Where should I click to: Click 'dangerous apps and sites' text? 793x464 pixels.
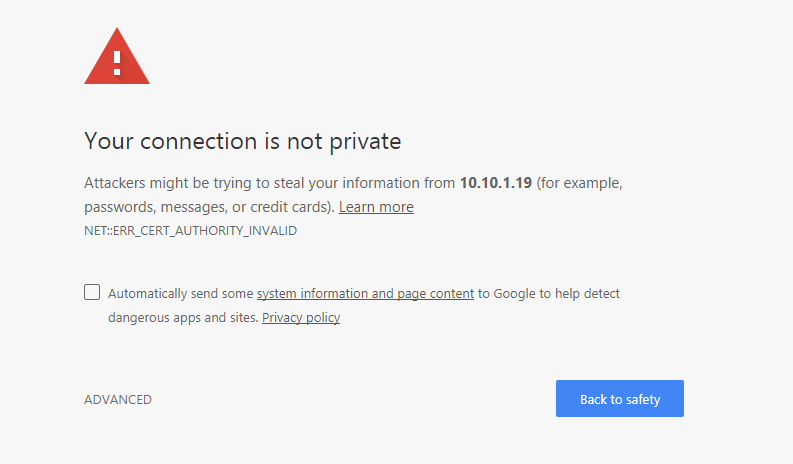183,318
